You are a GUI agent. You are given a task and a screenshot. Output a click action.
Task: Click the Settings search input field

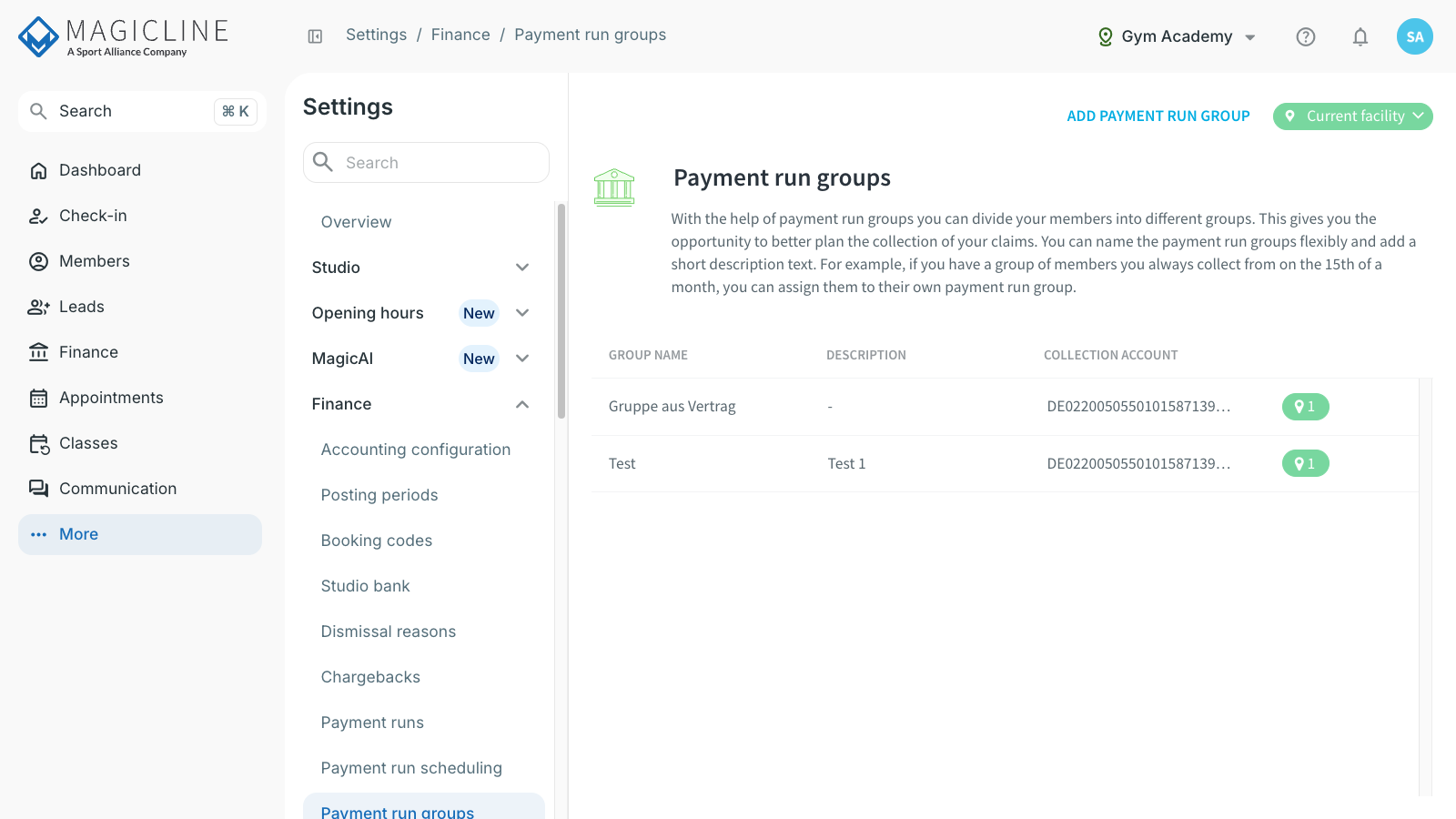pos(426,163)
